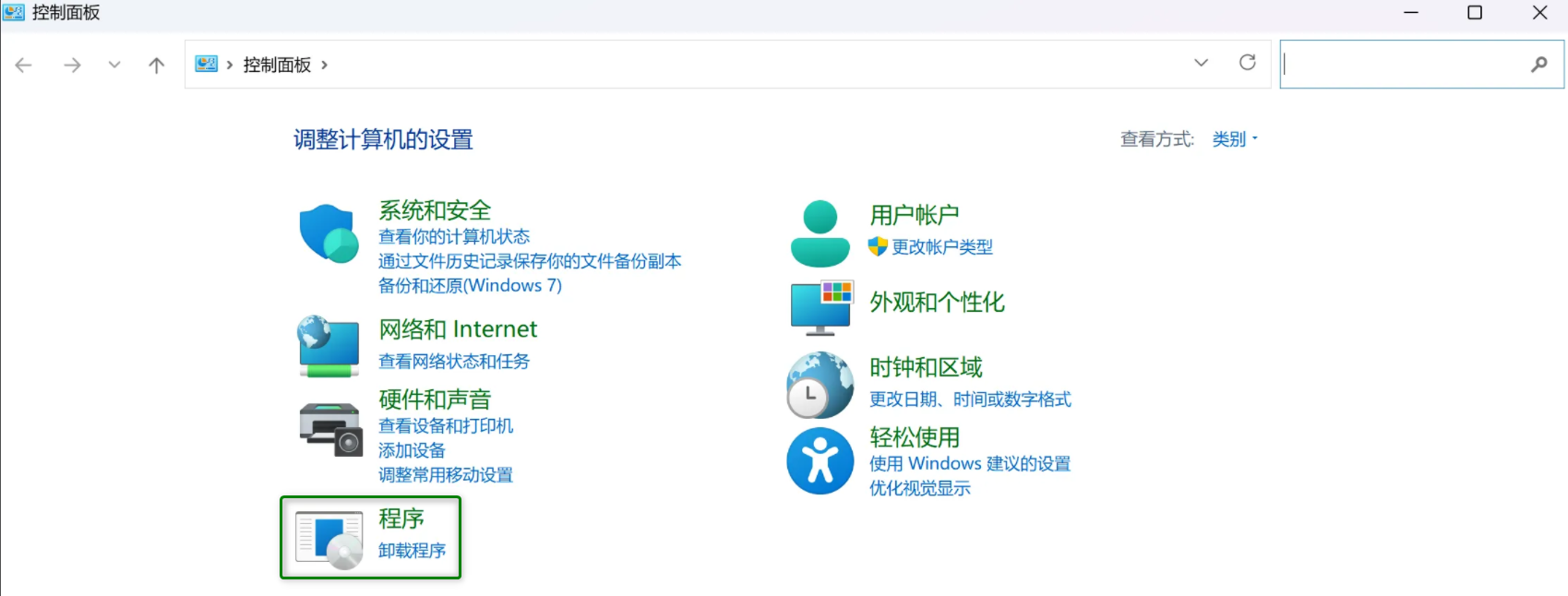This screenshot has width=1568, height=596.
Task: Open the 用户帐户 heading link
Action: pyautogui.click(x=915, y=215)
